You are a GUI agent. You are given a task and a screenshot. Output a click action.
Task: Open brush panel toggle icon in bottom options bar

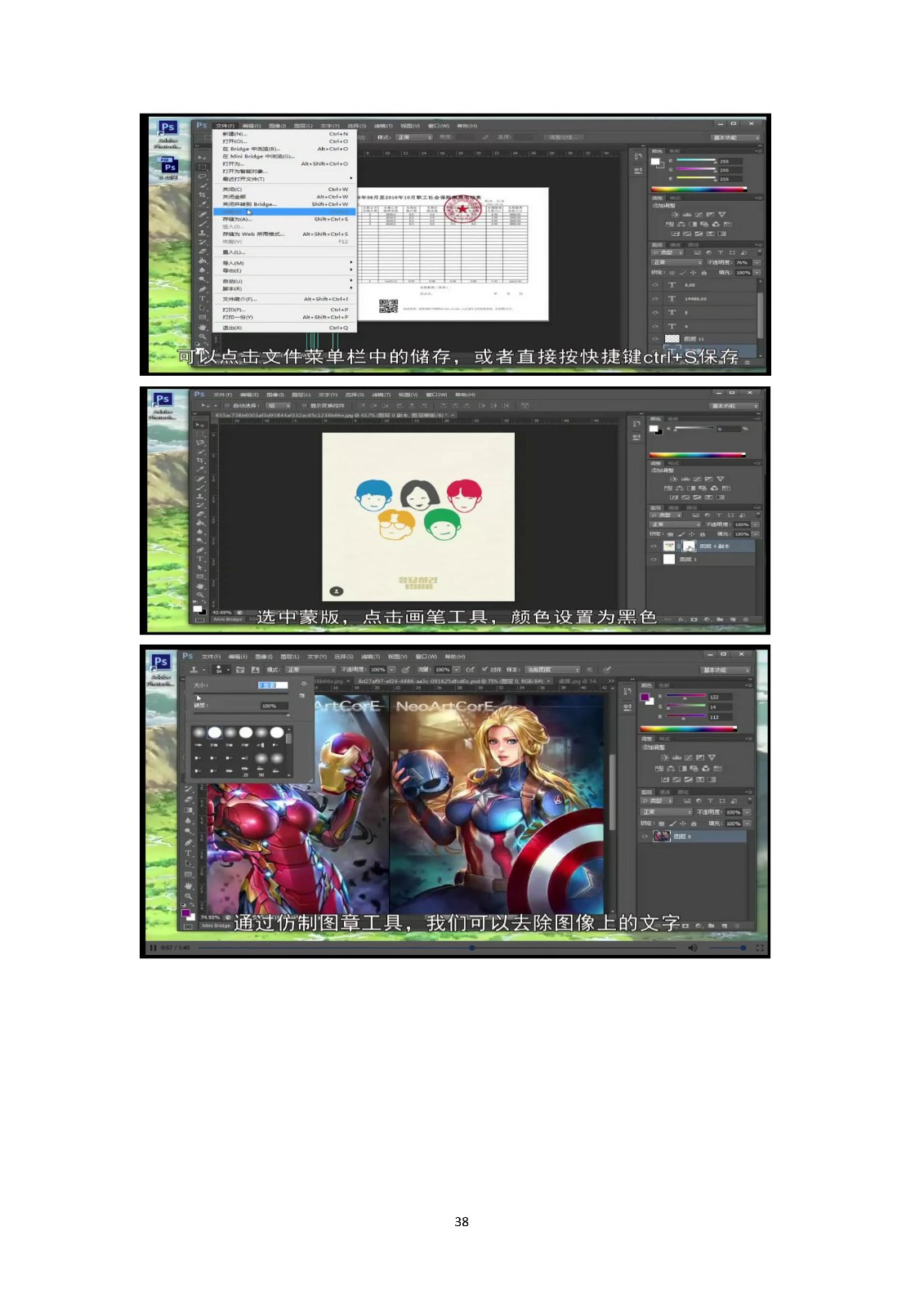[240, 670]
